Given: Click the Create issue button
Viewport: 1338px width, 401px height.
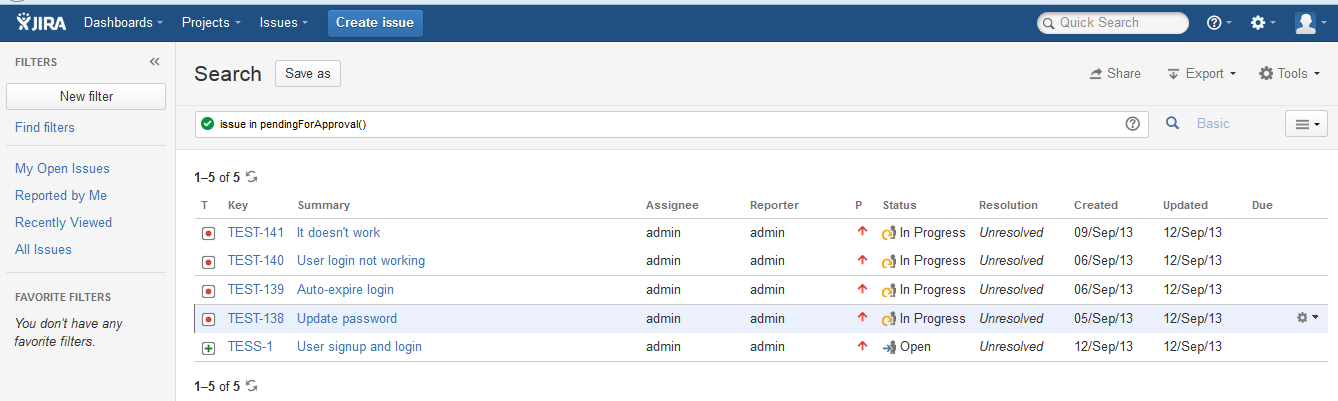Looking at the screenshot, I should 375,23.
